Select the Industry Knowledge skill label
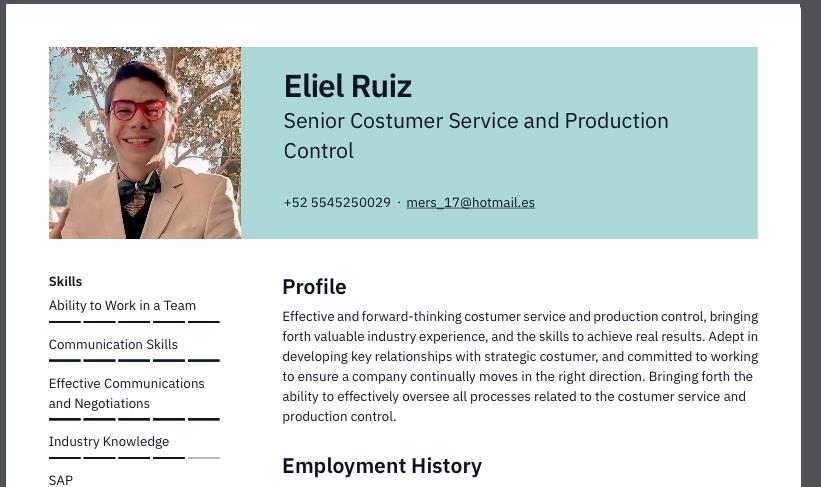821x487 pixels. coord(109,442)
